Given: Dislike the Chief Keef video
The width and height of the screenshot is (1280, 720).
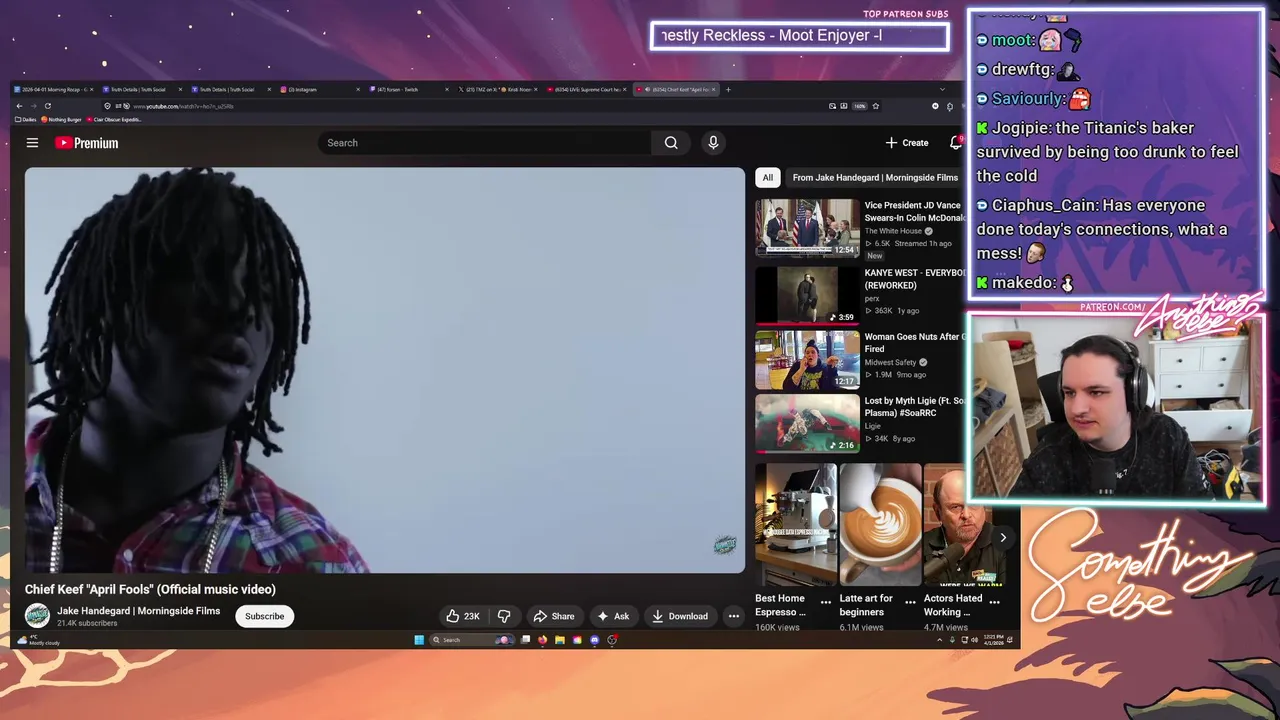Looking at the screenshot, I should [x=504, y=616].
